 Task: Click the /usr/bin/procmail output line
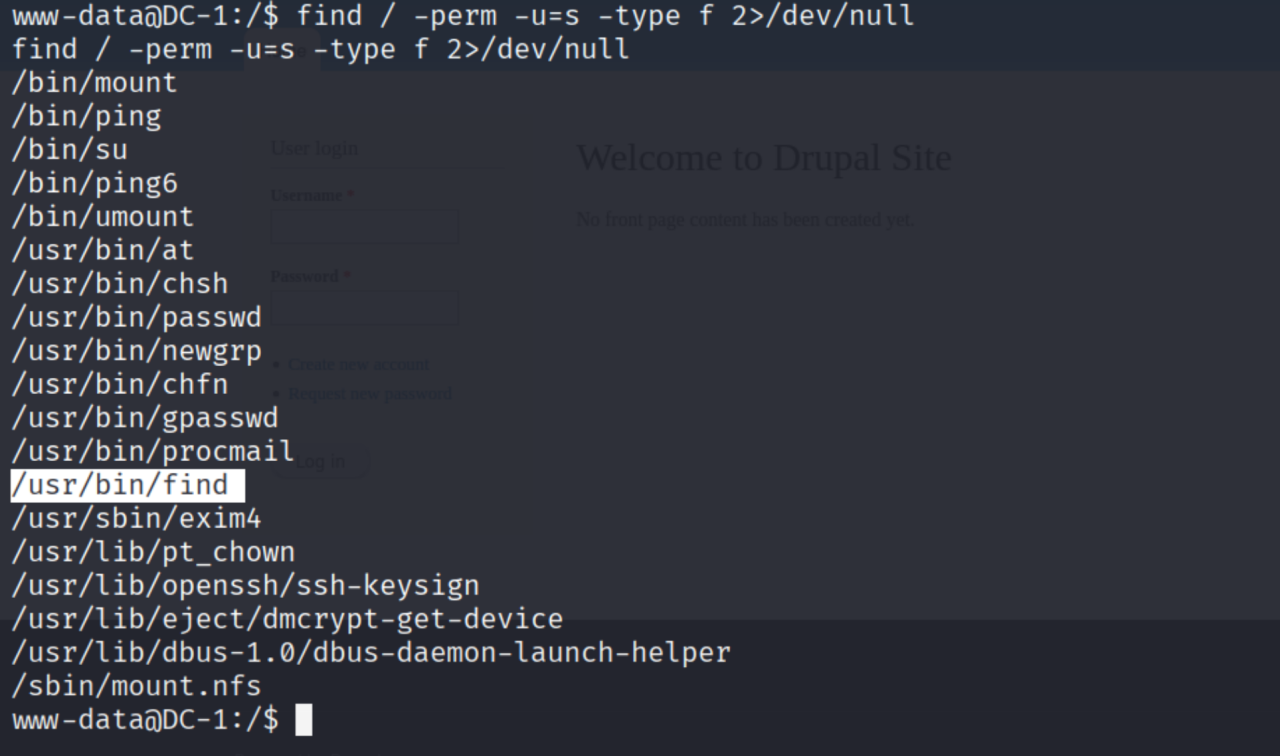tap(153, 452)
